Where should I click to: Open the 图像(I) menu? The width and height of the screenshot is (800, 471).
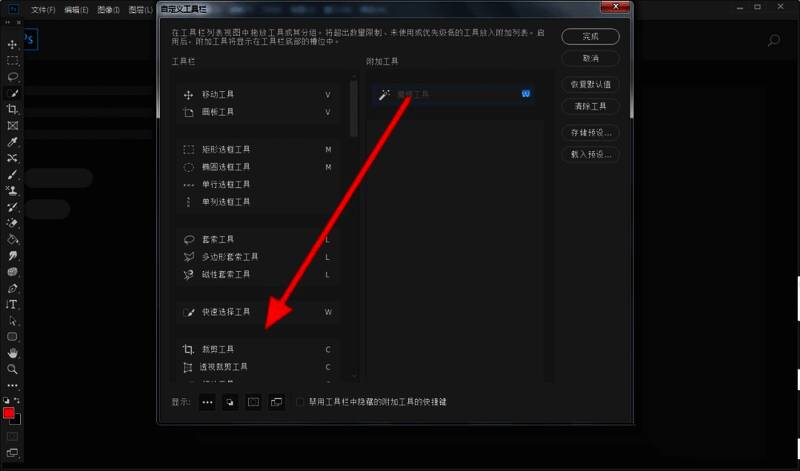tap(108, 10)
